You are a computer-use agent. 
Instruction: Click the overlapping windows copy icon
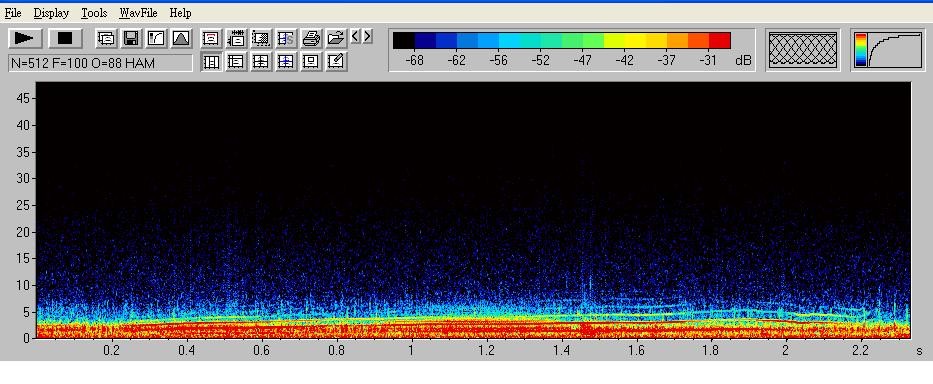click(x=106, y=39)
